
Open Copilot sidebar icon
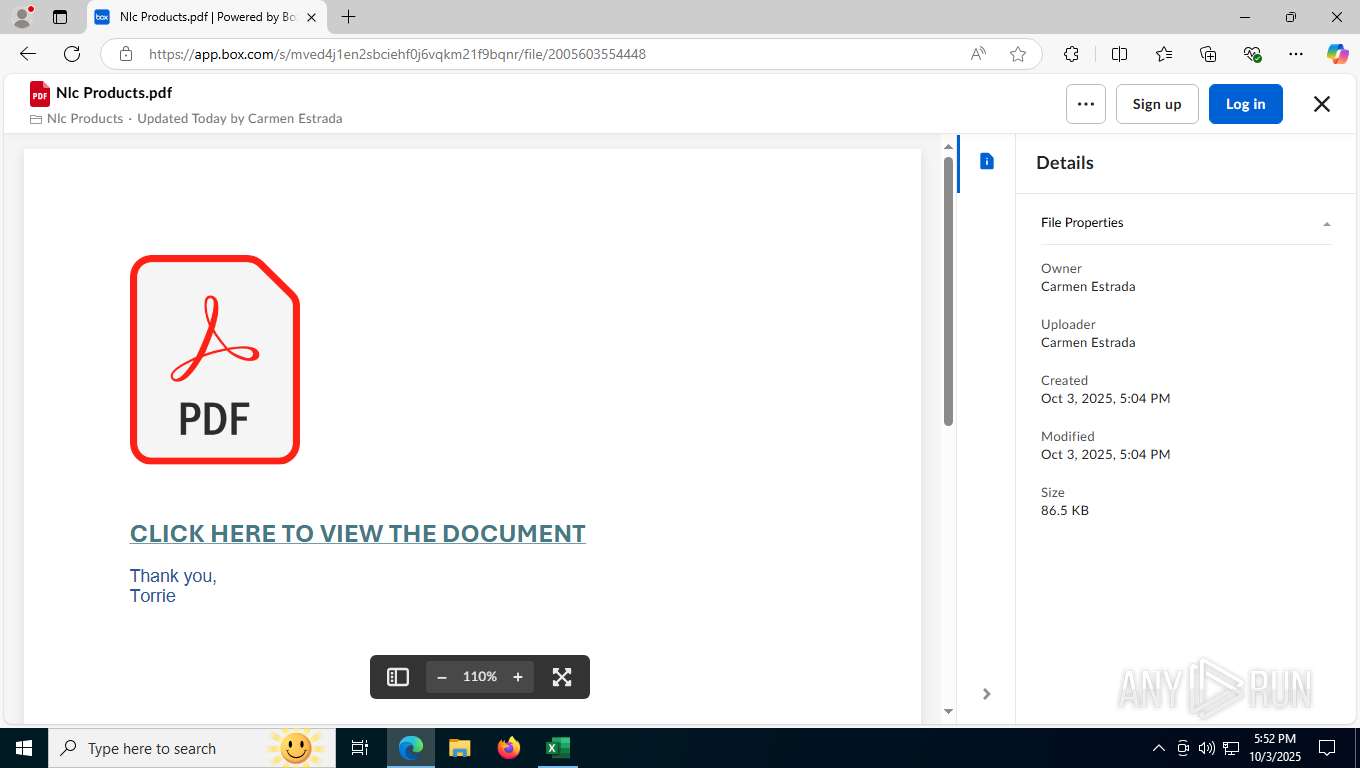pyautogui.click(x=1337, y=54)
